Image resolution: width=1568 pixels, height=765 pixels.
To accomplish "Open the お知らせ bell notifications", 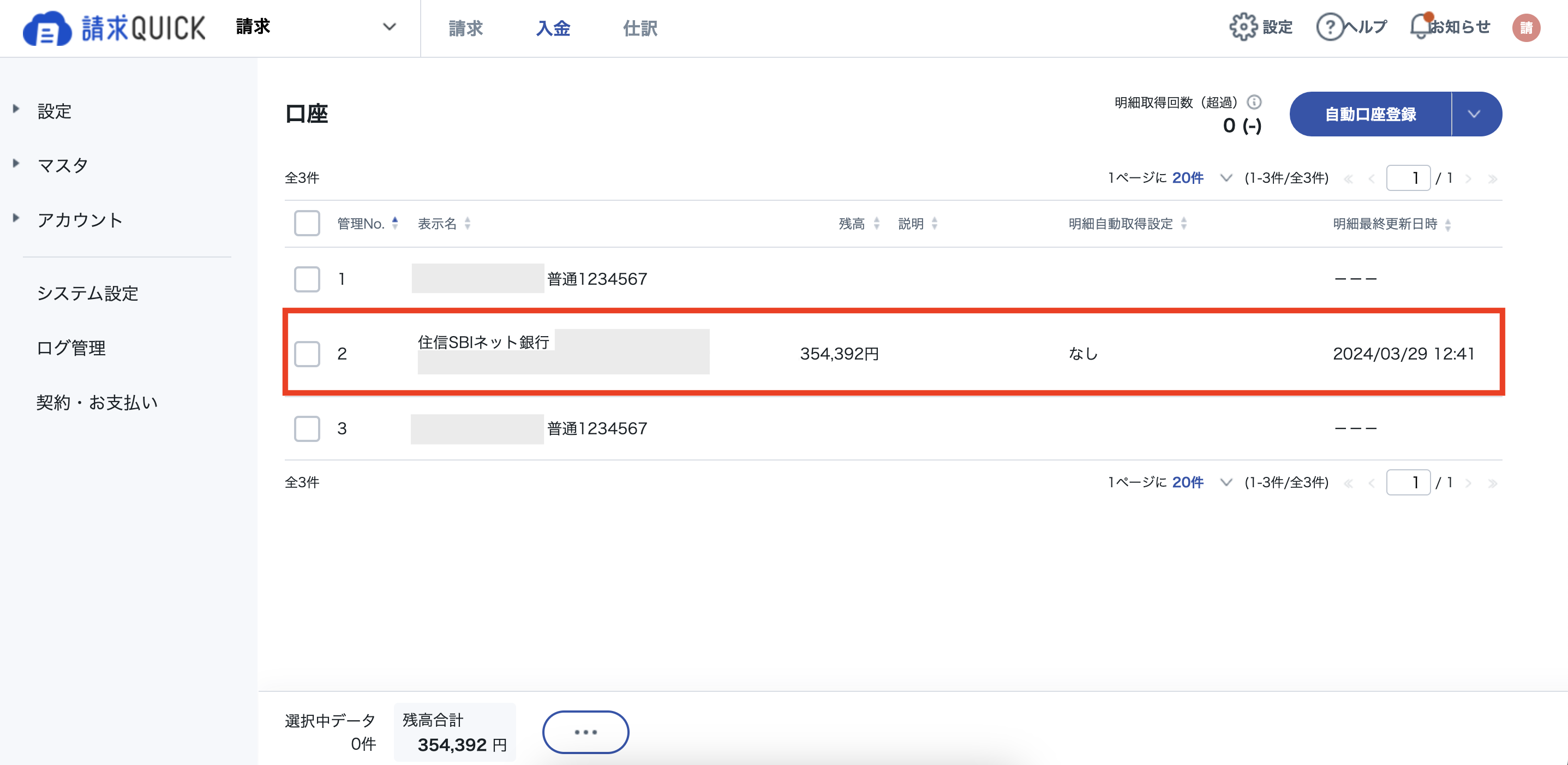I will pyautogui.click(x=1421, y=26).
